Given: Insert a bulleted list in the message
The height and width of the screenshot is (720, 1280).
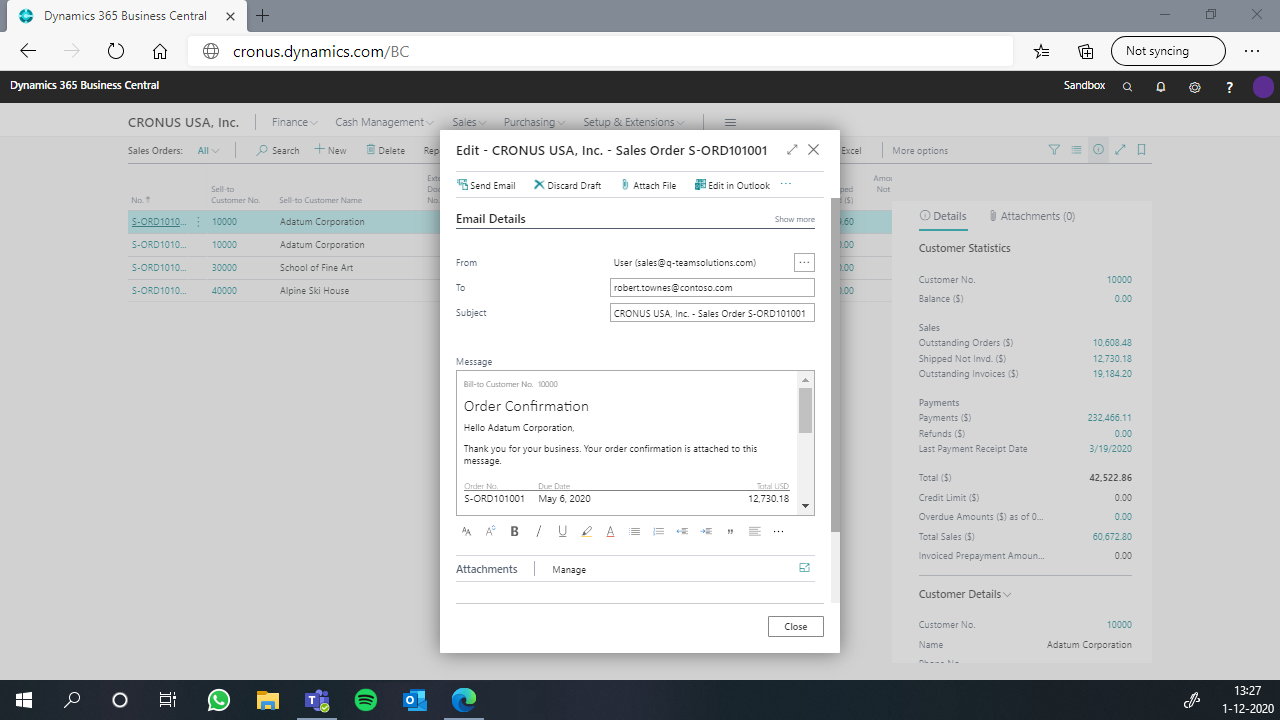Looking at the screenshot, I should (x=634, y=531).
